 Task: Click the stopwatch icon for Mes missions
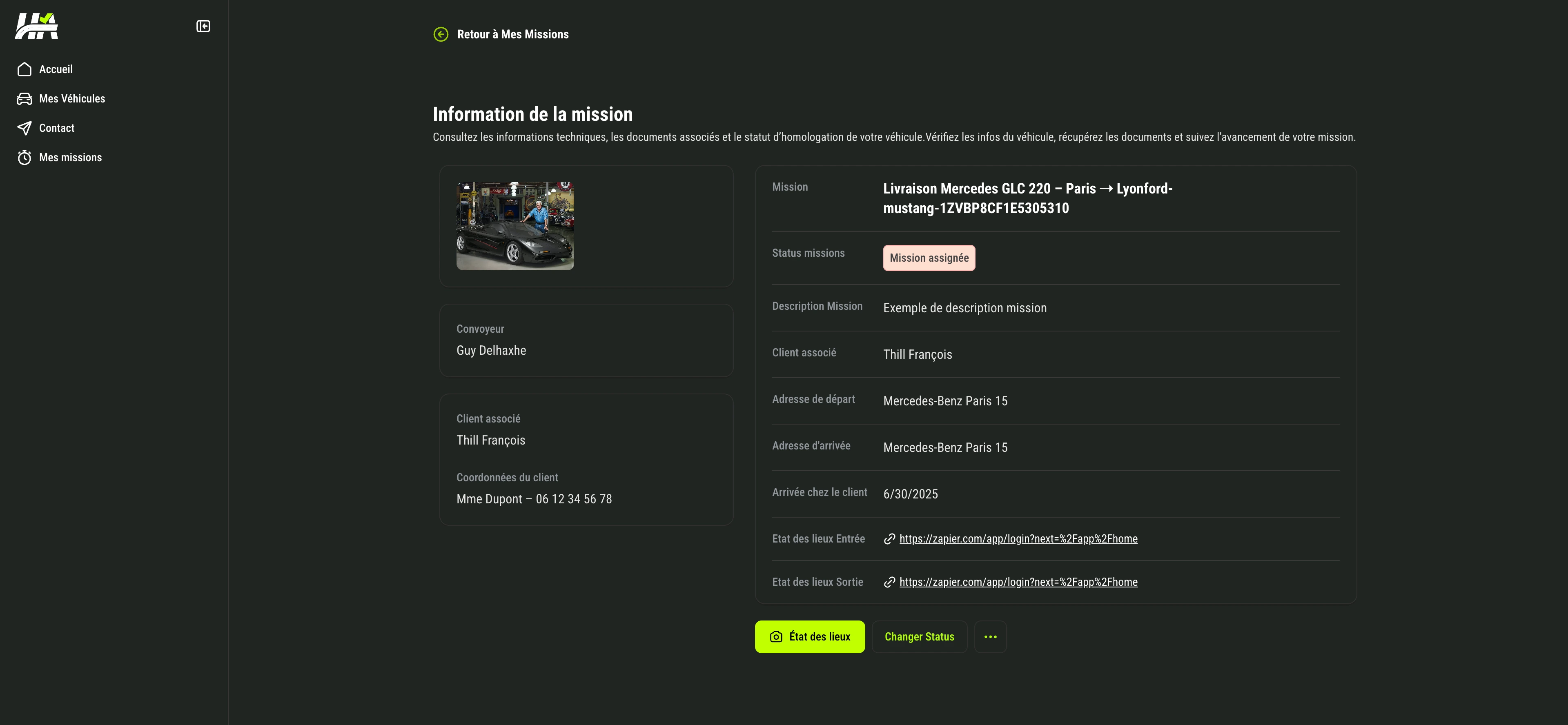pyautogui.click(x=24, y=158)
